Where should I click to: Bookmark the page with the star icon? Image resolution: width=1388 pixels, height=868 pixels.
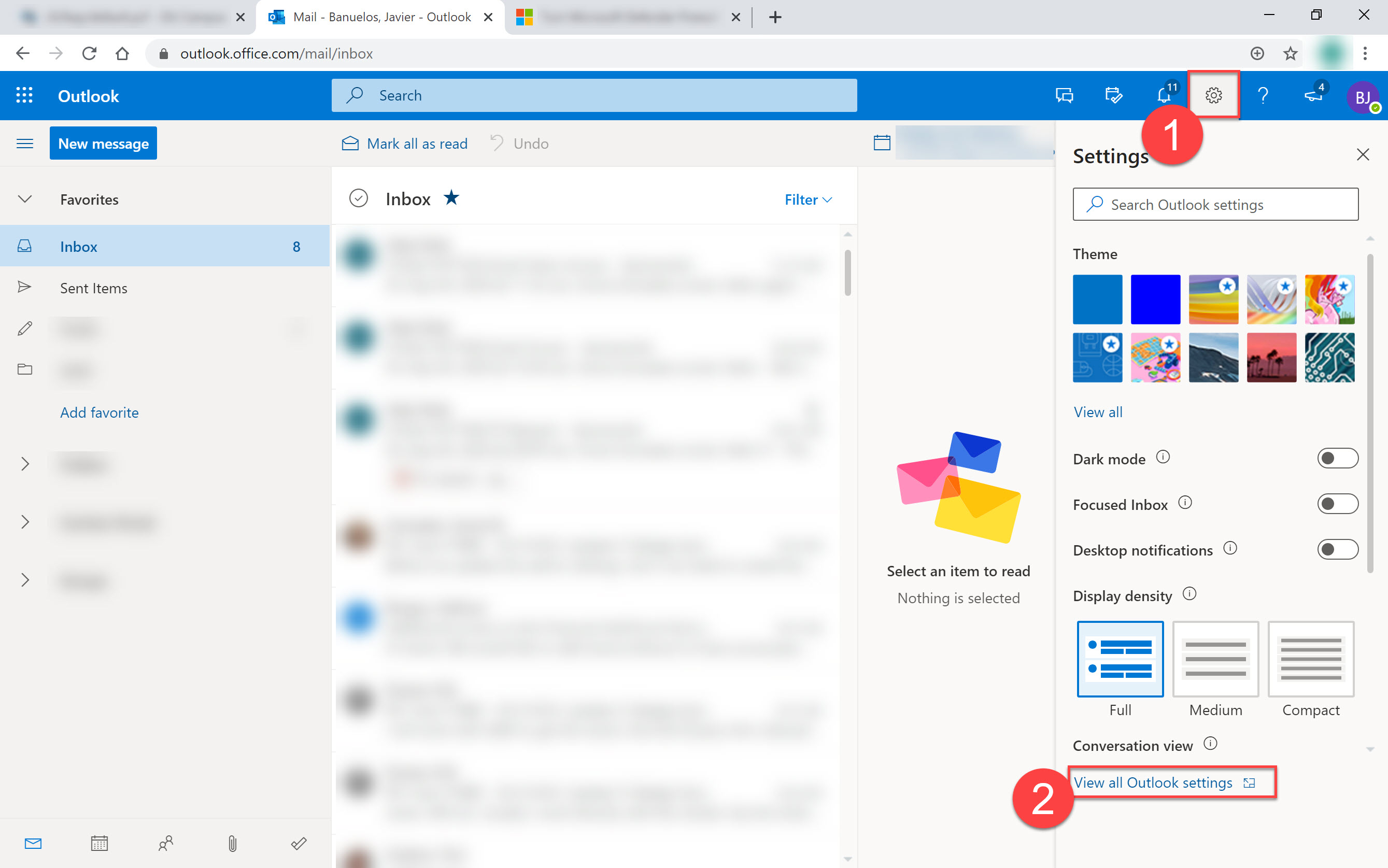click(x=1291, y=53)
